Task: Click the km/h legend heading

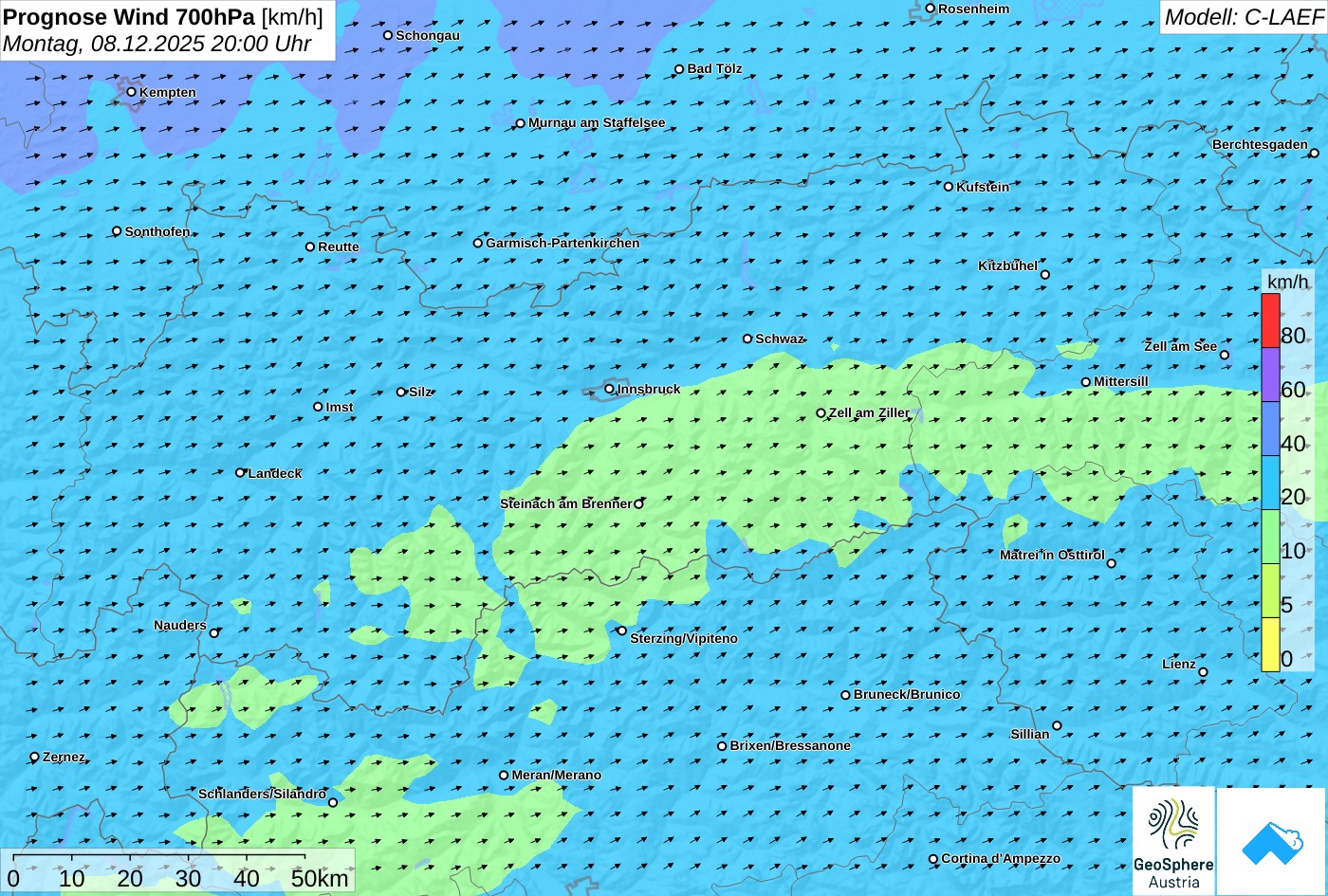Action: [x=1288, y=282]
